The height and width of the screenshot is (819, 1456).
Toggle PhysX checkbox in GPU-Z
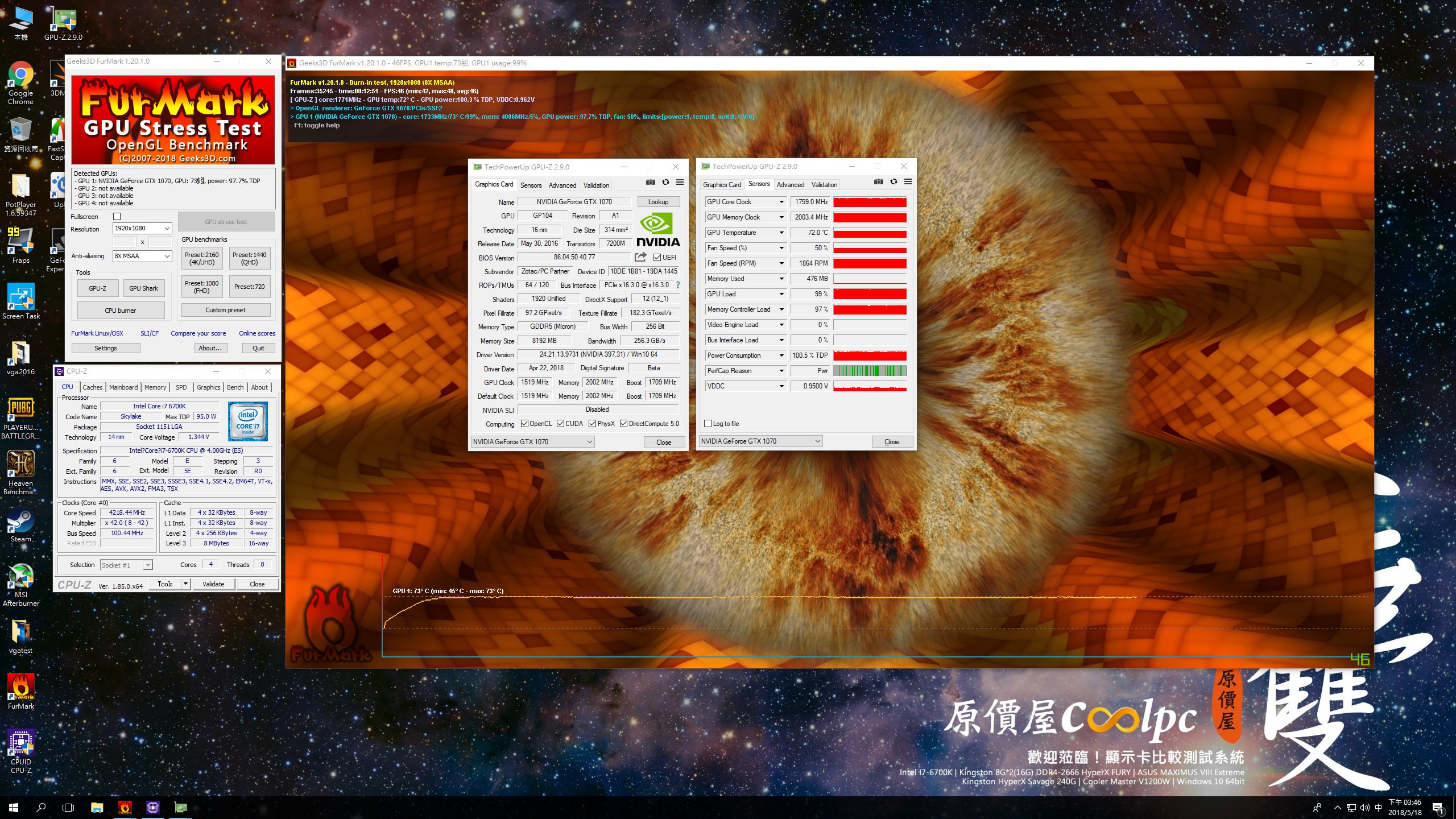pyautogui.click(x=592, y=424)
